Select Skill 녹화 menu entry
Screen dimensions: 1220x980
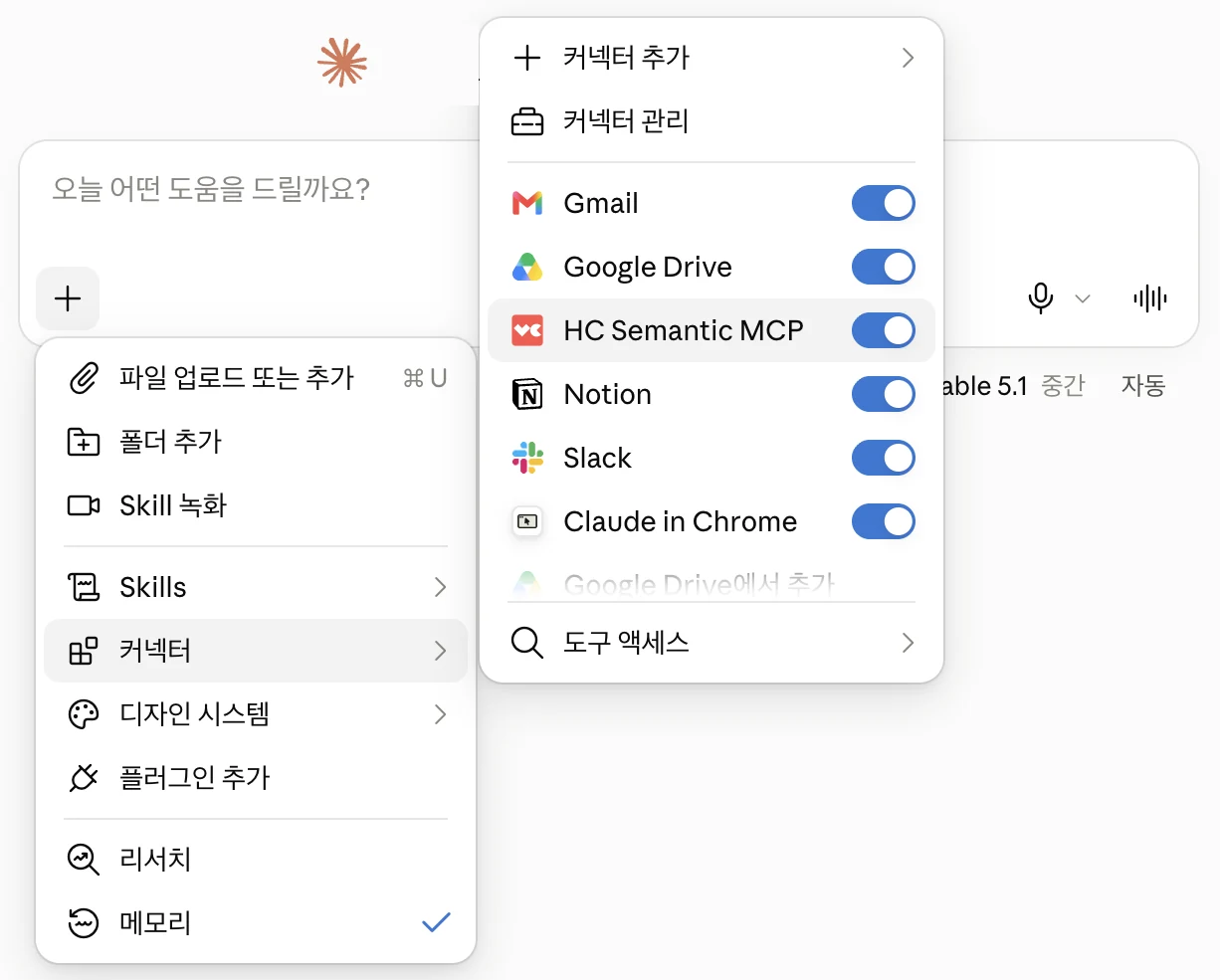[256, 505]
